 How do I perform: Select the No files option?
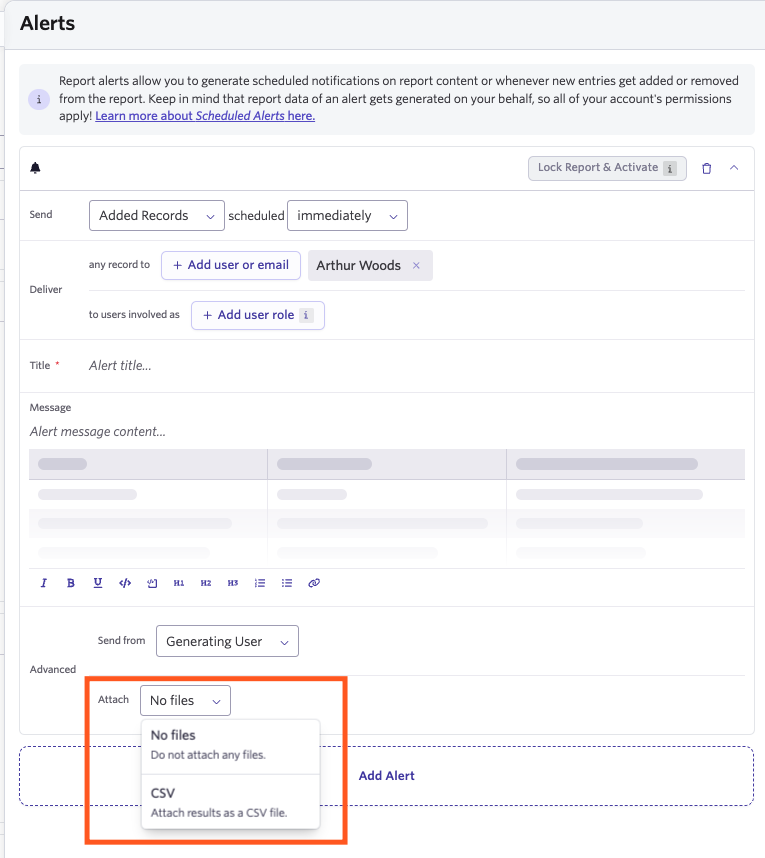point(230,745)
